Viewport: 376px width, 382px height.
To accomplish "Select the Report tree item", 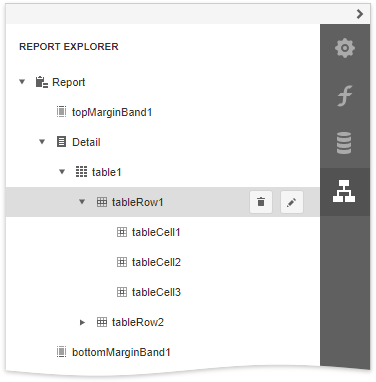I will click(68, 82).
